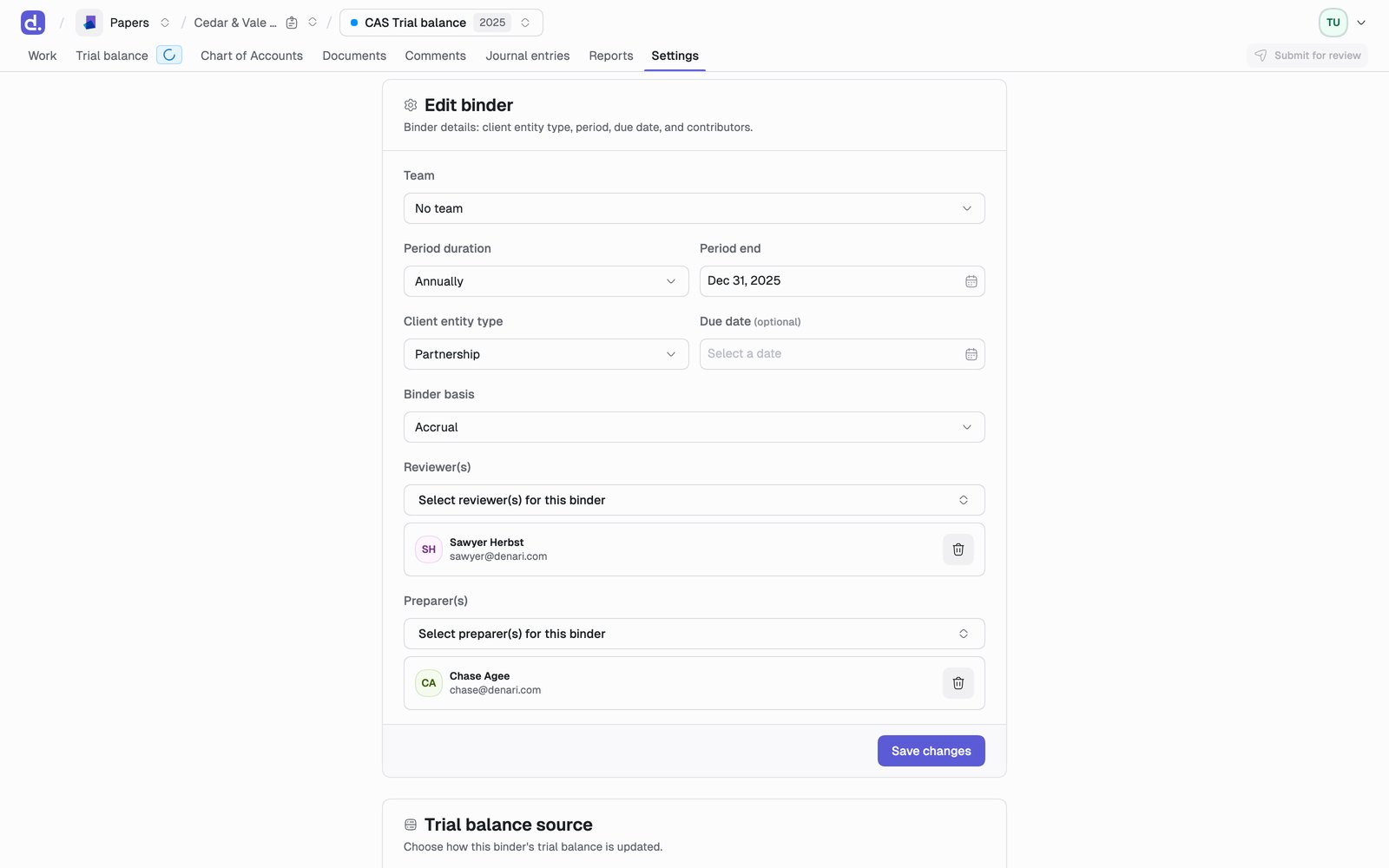Open the Client entity type Partnership dropdown
Viewport: 1389px width, 868px height.
tap(546, 354)
